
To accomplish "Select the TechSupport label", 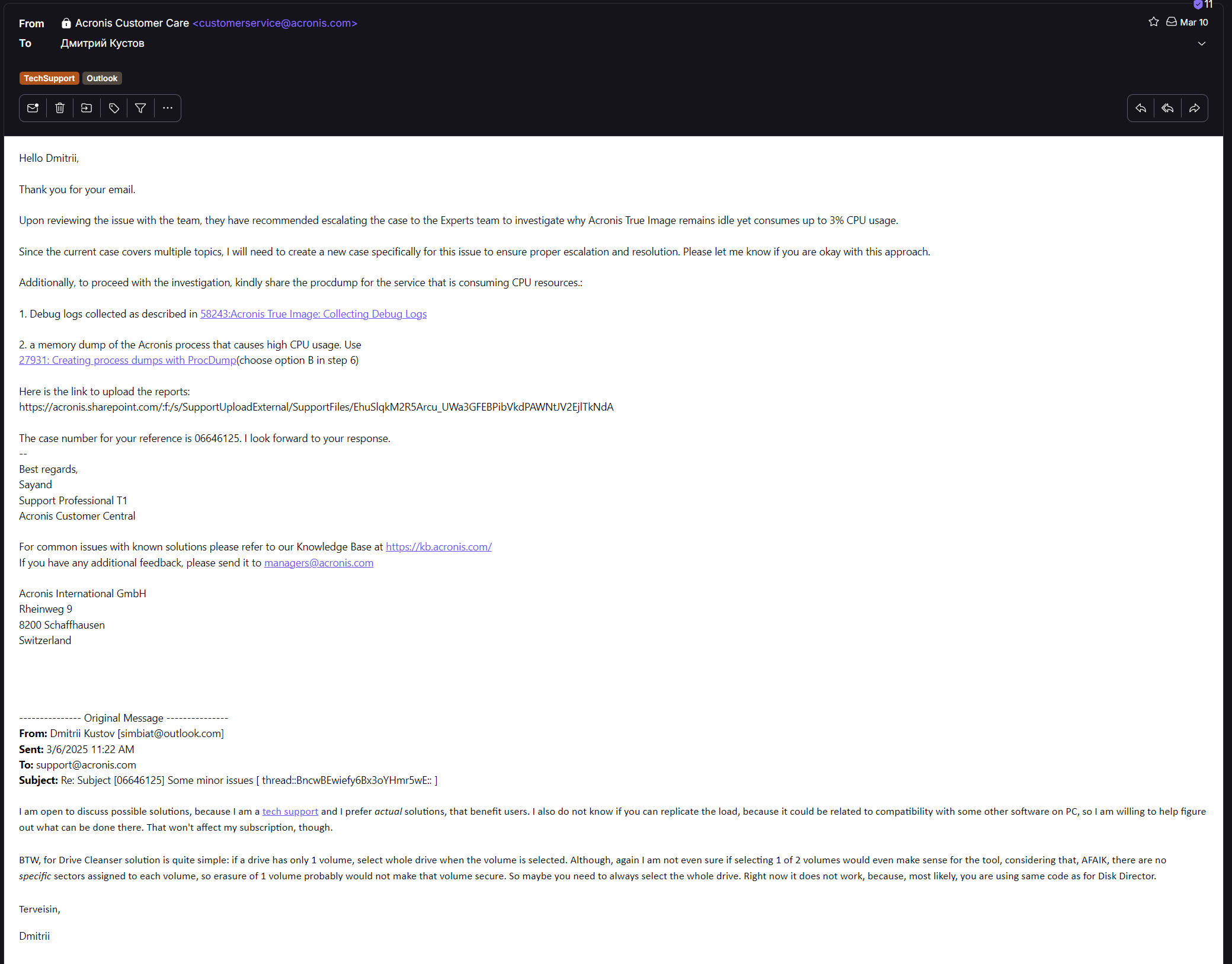I will tap(49, 78).
